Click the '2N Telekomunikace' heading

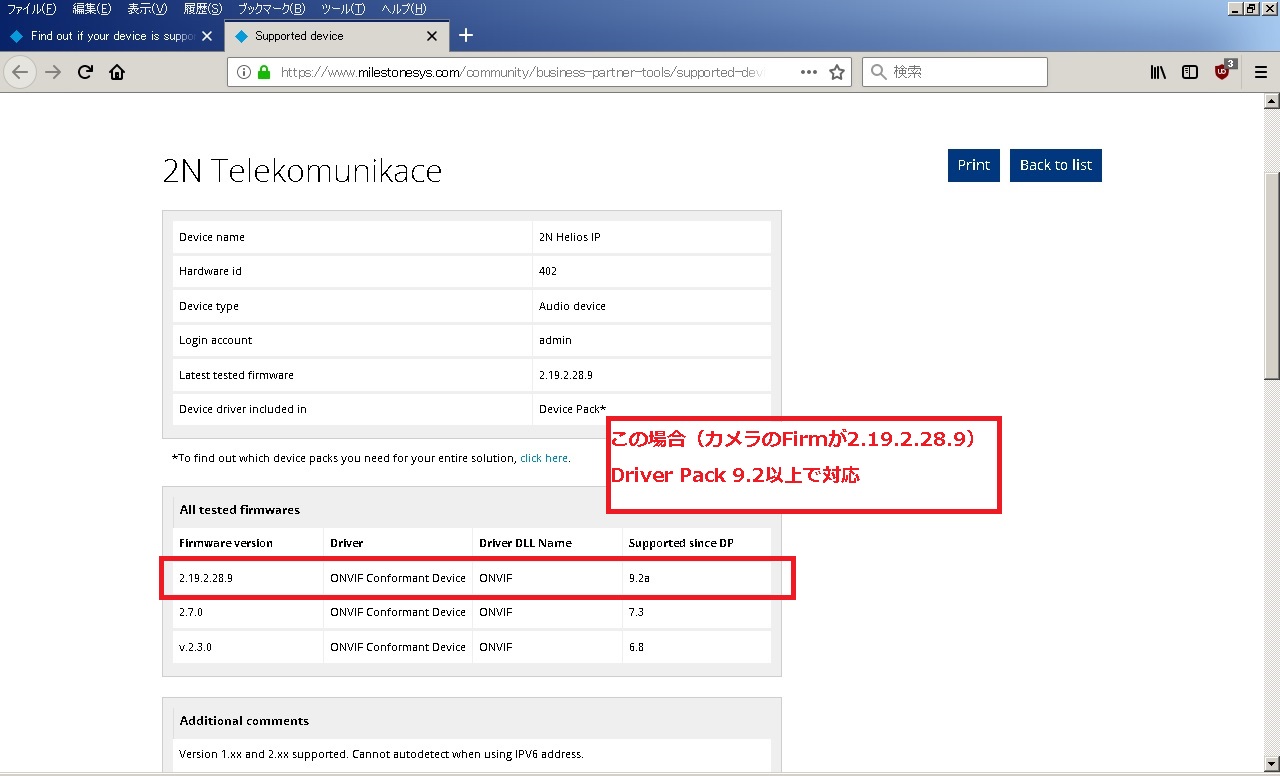pyautogui.click(x=302, y=171)
